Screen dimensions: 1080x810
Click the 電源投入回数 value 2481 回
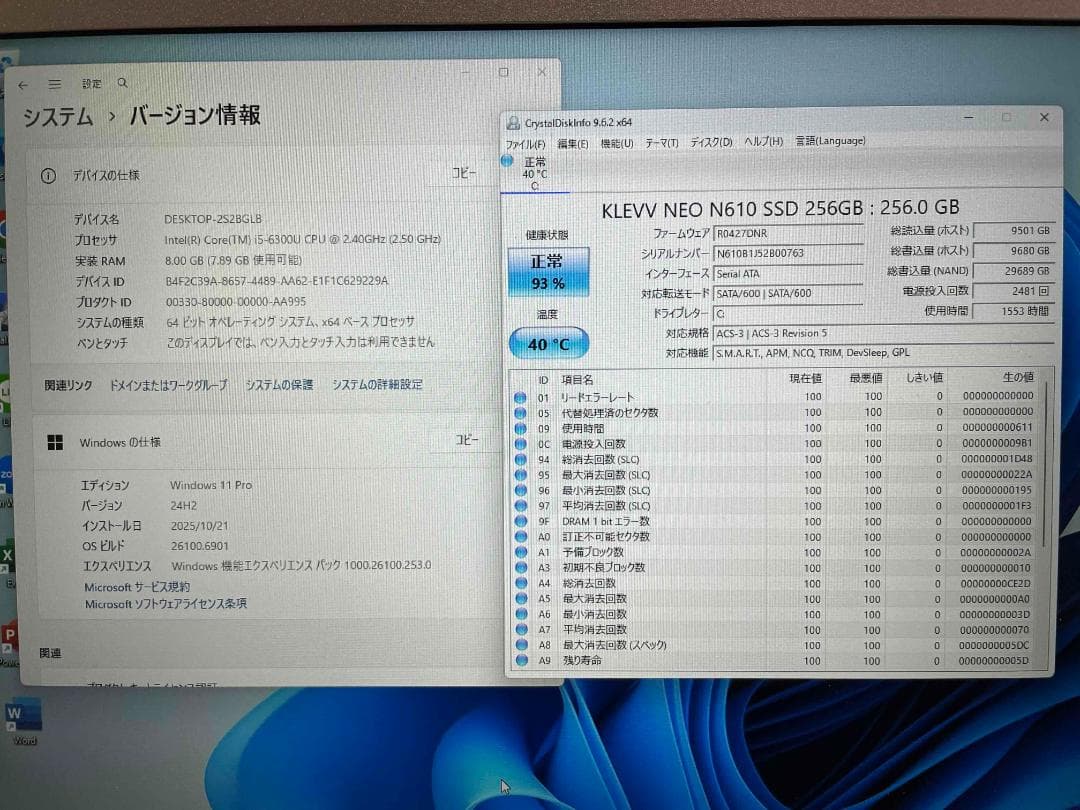[1014, 291]
